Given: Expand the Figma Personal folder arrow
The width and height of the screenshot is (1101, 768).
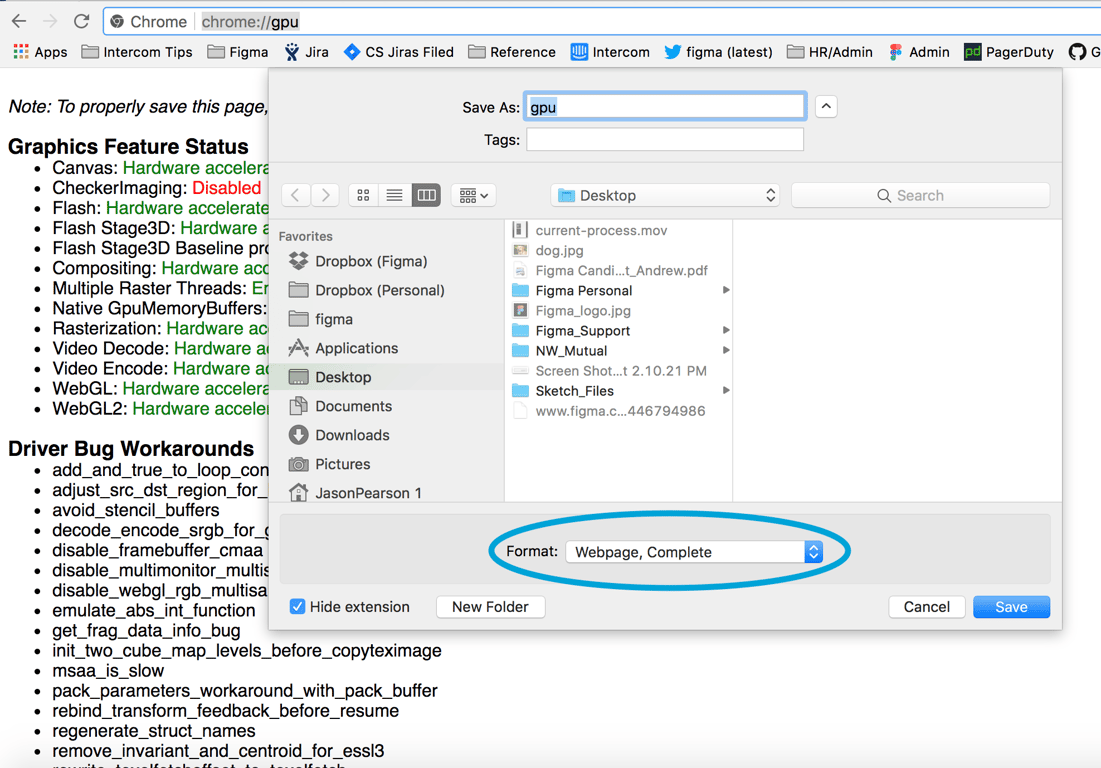Looking at the screenshot, I should tap(726, 291).
